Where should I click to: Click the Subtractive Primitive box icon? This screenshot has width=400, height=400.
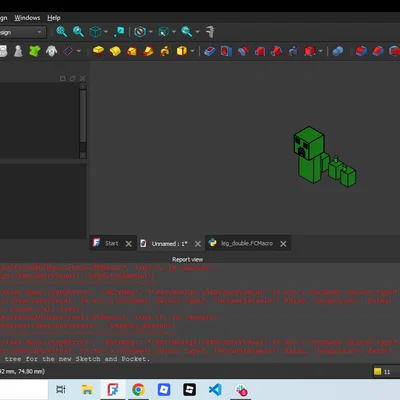click(310, 51)
